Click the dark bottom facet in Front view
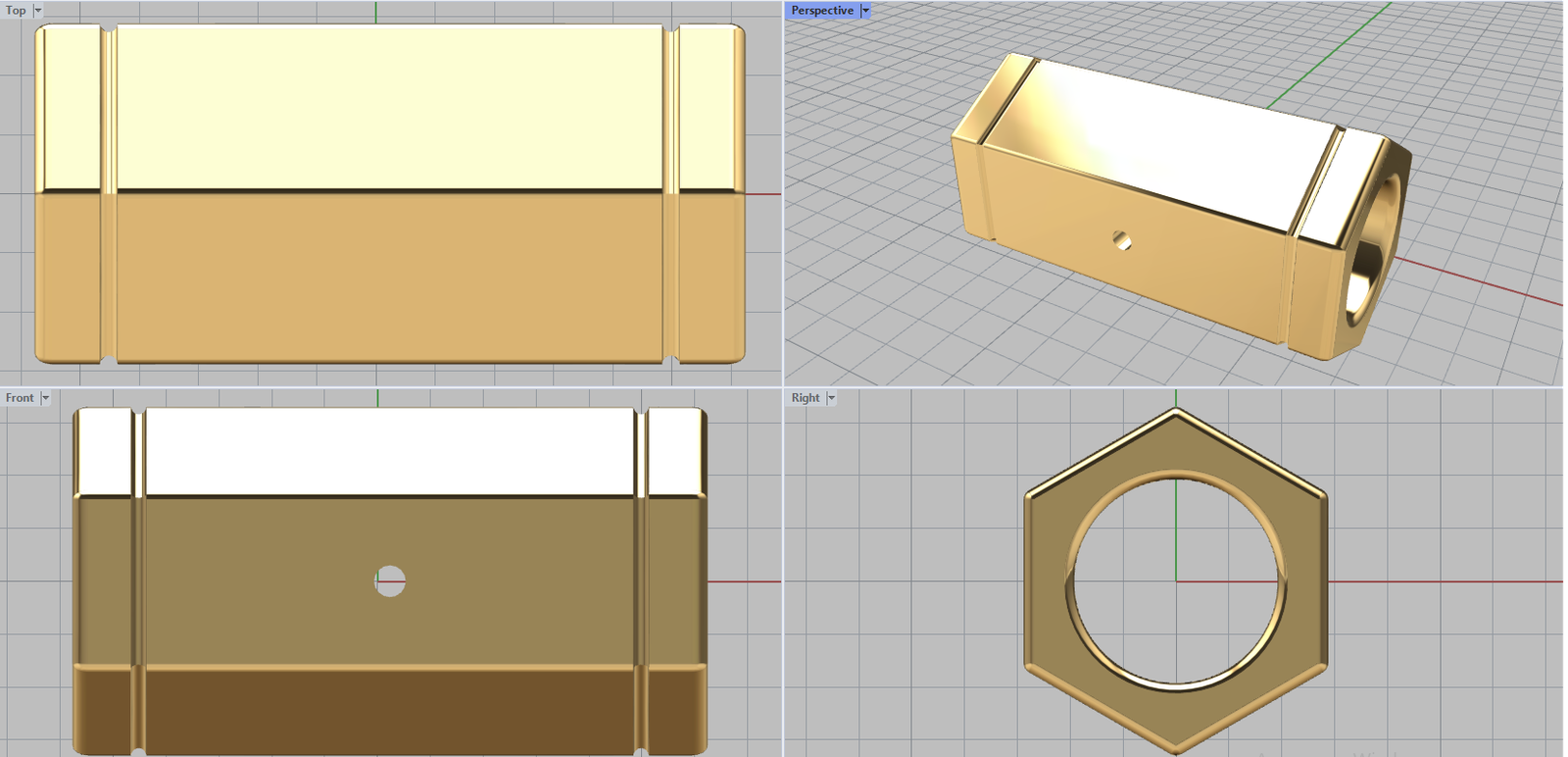 [390, 708]
